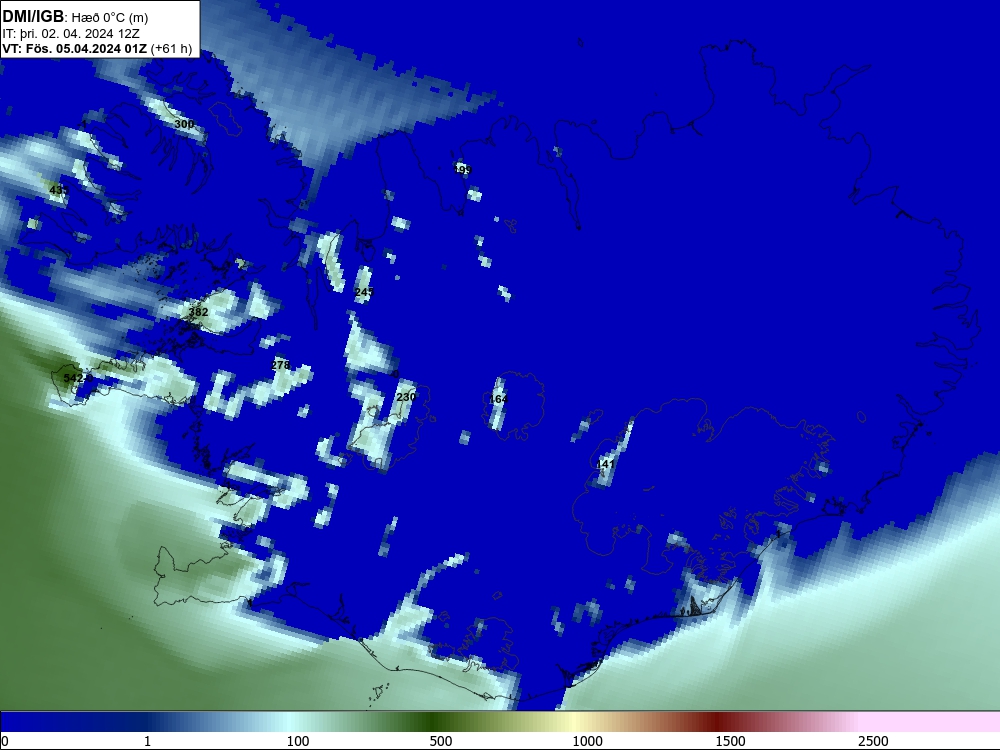1000x750 pixels.
Task: Select the IT þri. 02. 04. 2024 12Z line
Action: 71,34
